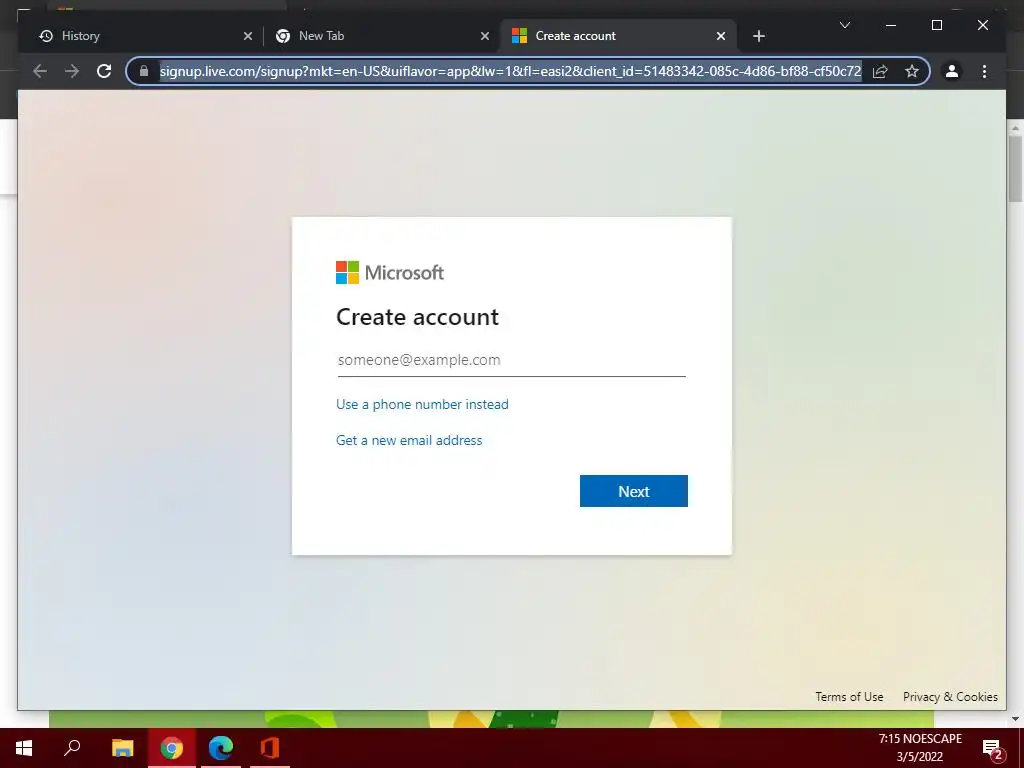Click Get a new email address
Screen dimensions: 1024x768
[409, 440]
